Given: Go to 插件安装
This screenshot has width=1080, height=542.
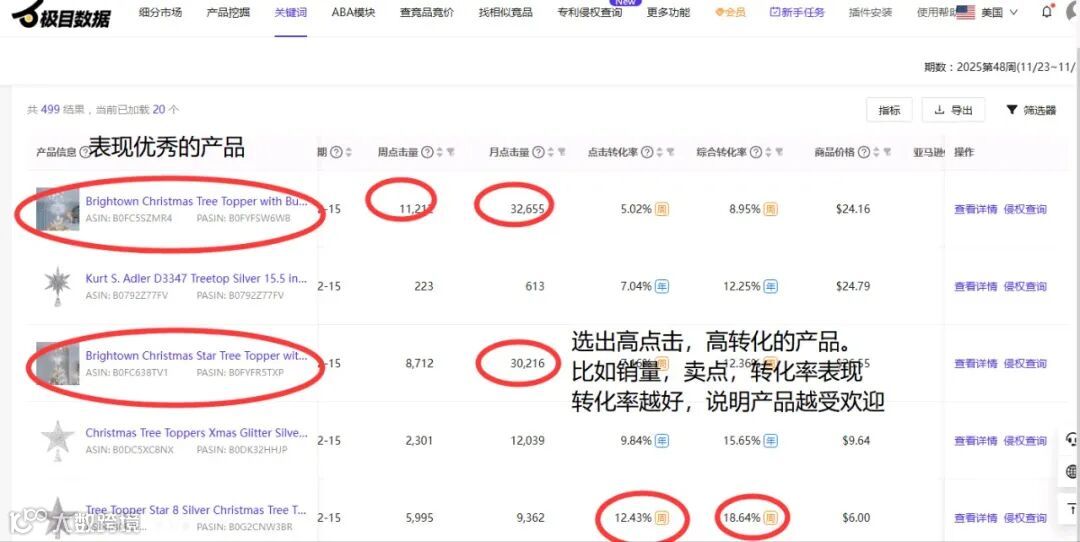Looking at the screenshot, I should point(871,12).
